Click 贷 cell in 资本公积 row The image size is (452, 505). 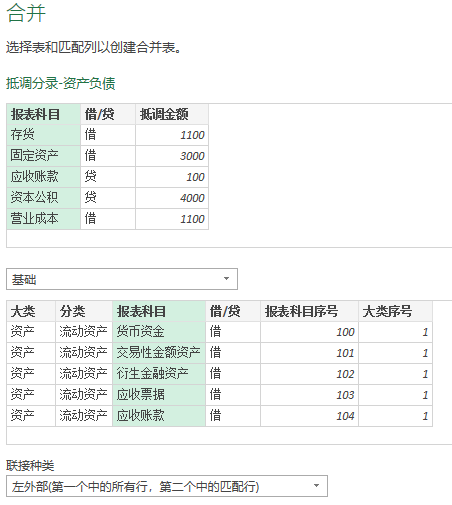[x=108, y=198]
